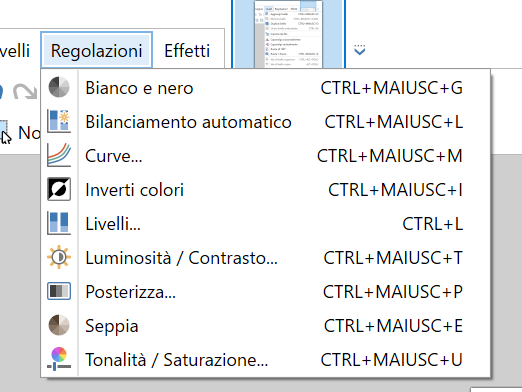522x392 pixels.
Task: Click the redo arrow icon
Action: (x=25, y=92)
